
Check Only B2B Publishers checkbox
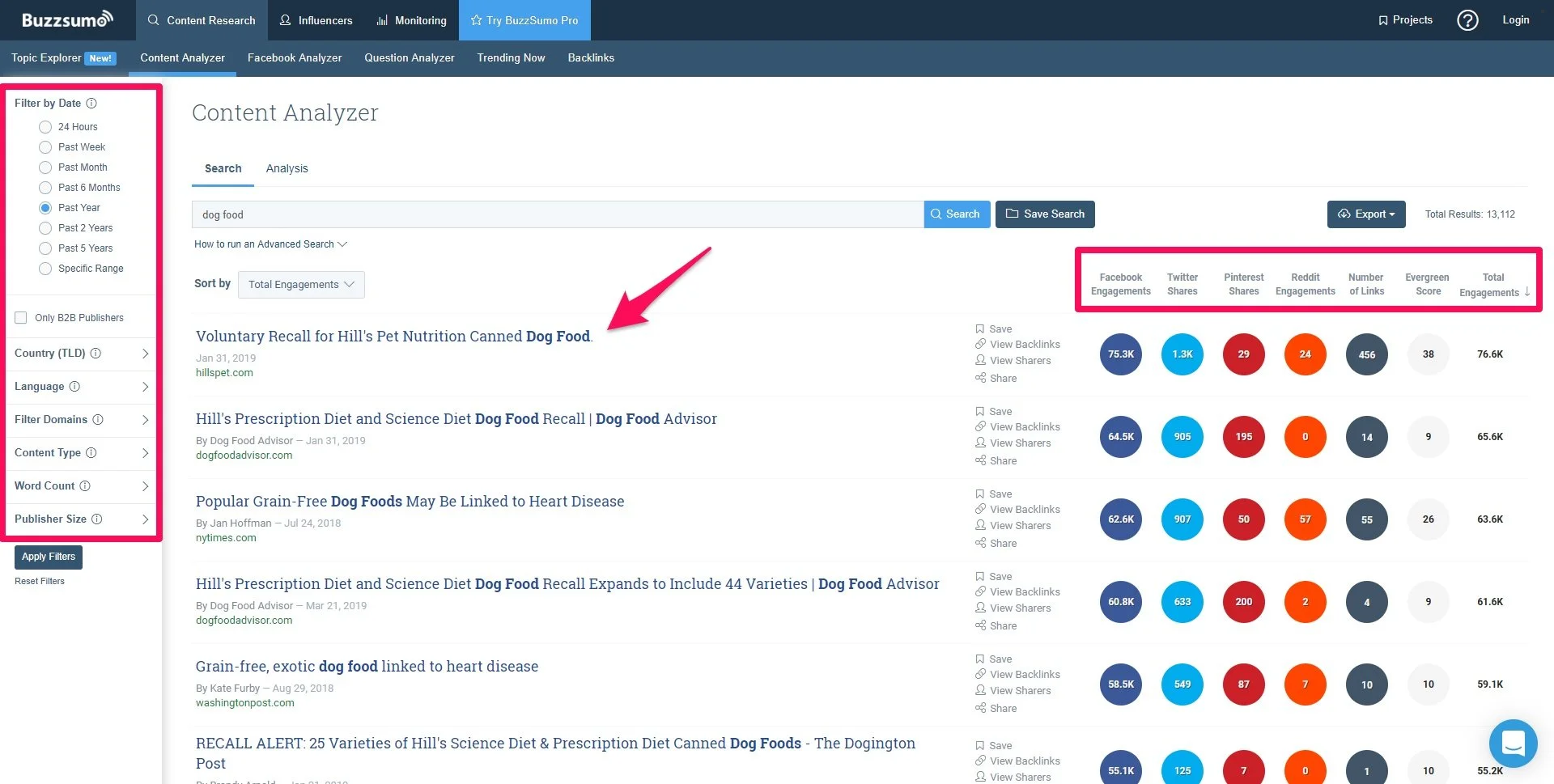tap(21, 318)
